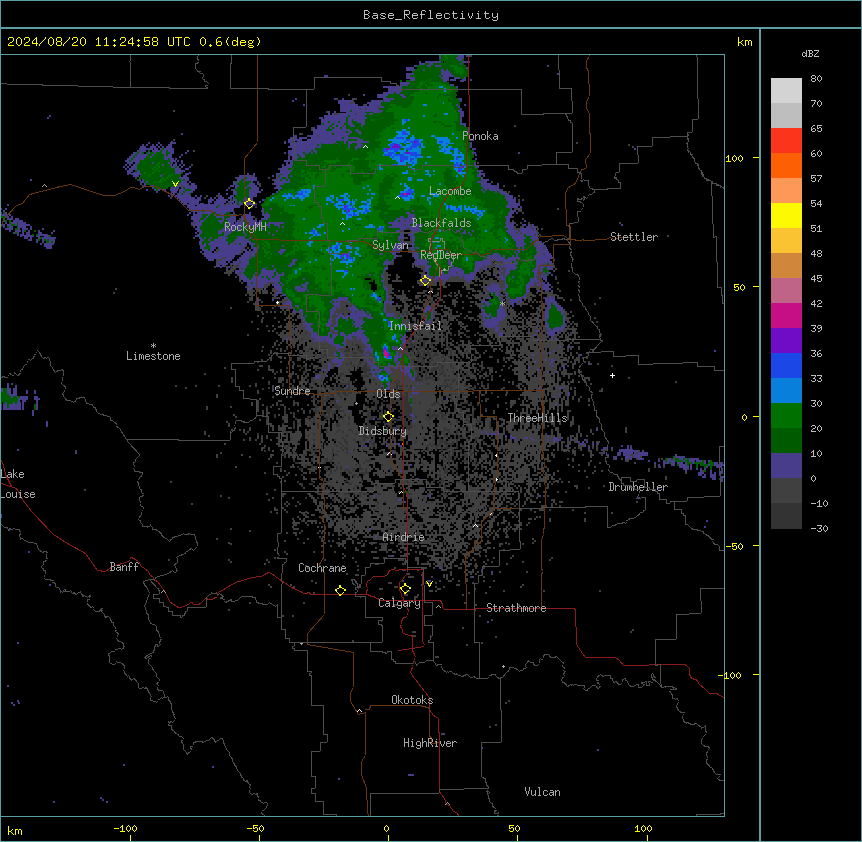Click the Banff town label
This screenshot has width=862, height=842.
(124, 567)
